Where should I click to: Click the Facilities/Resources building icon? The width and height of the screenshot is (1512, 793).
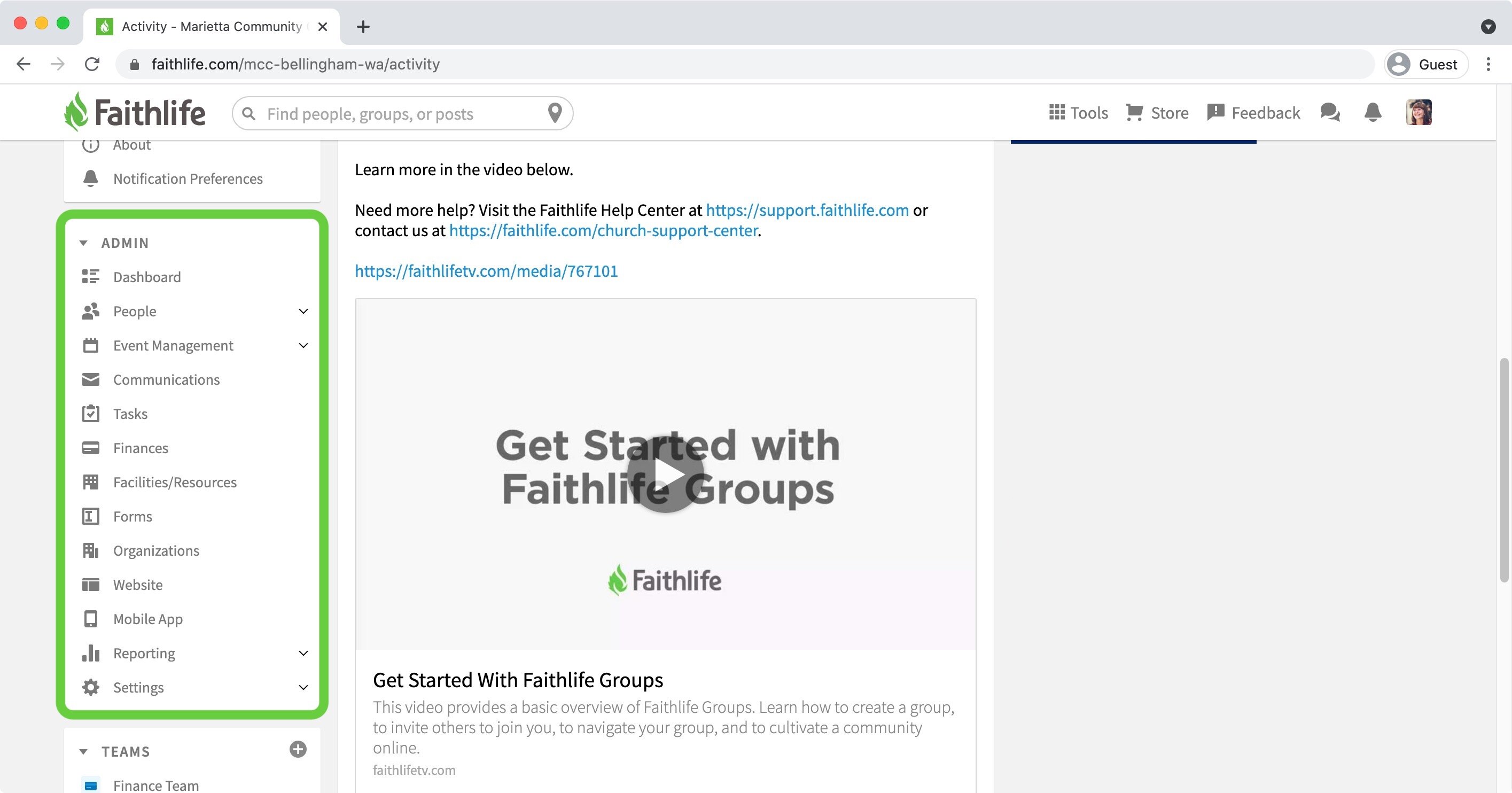[90, 482]
